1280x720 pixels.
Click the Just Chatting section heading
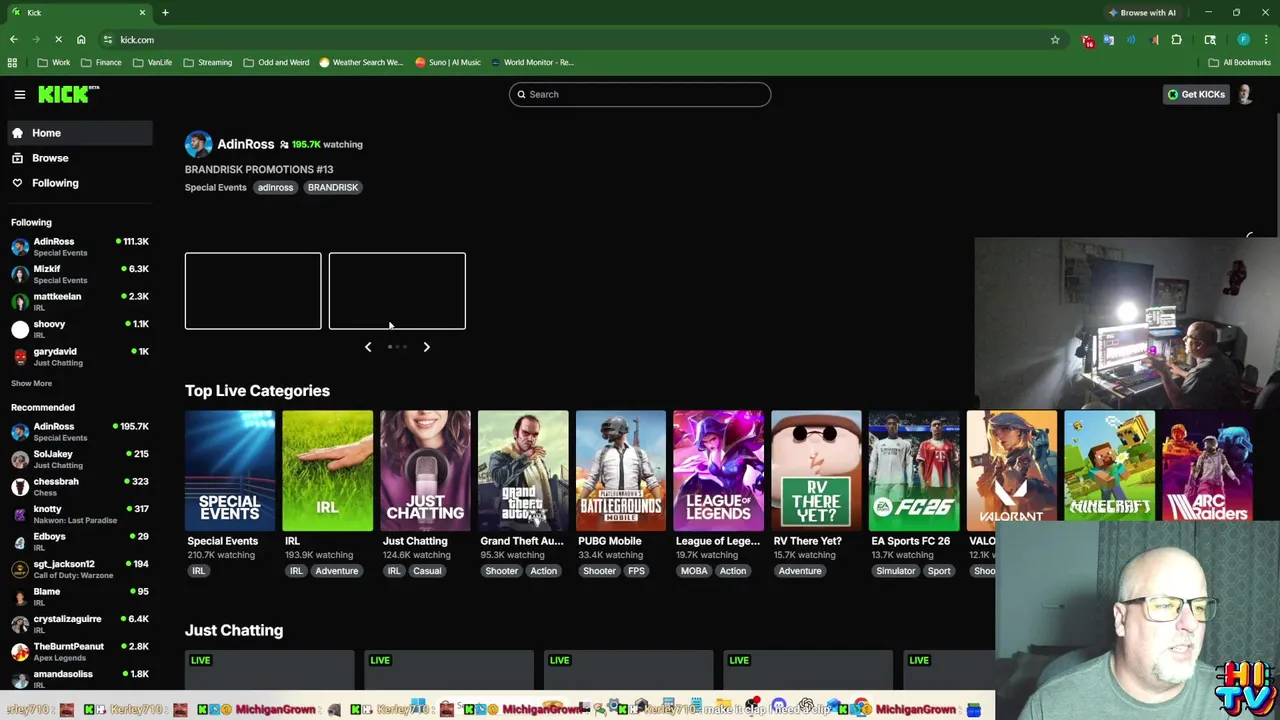tap(234, 630)
